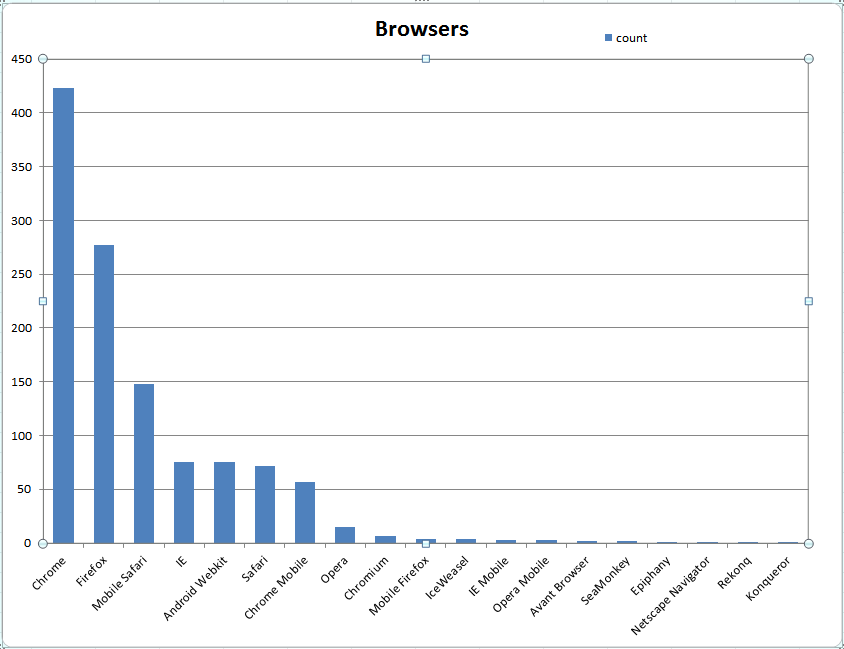Click bottom-center plot area square handle

click(x=426, y=544)
